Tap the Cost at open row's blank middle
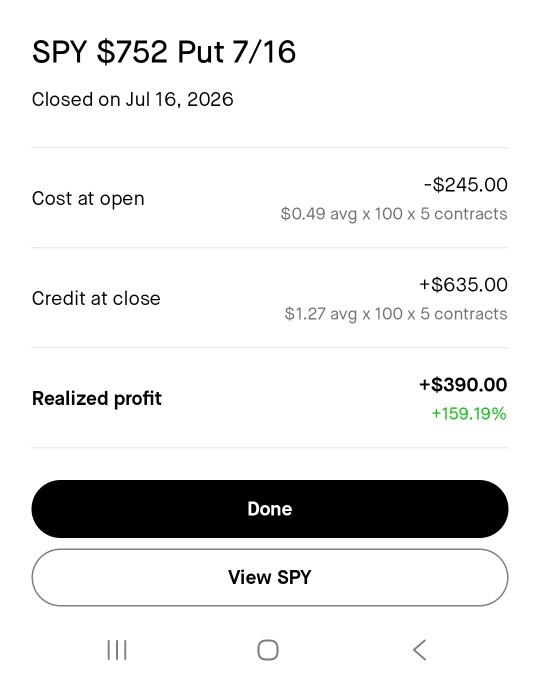 coord(213,199)
